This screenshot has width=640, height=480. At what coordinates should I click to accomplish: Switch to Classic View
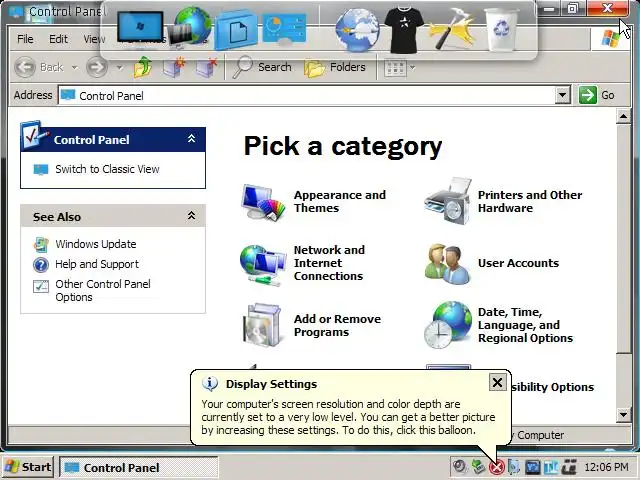107,169
